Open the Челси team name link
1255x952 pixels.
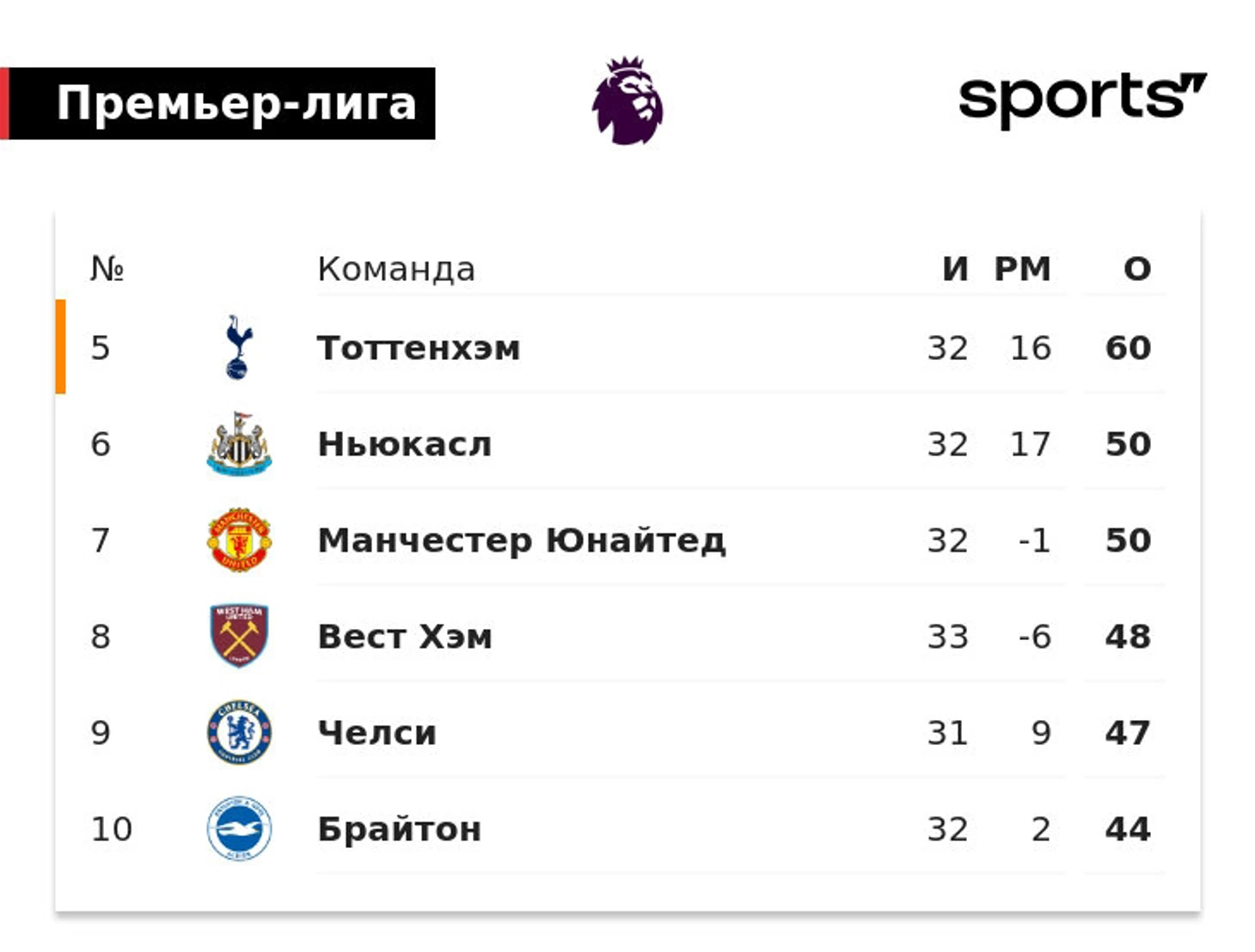coord(377,733)
